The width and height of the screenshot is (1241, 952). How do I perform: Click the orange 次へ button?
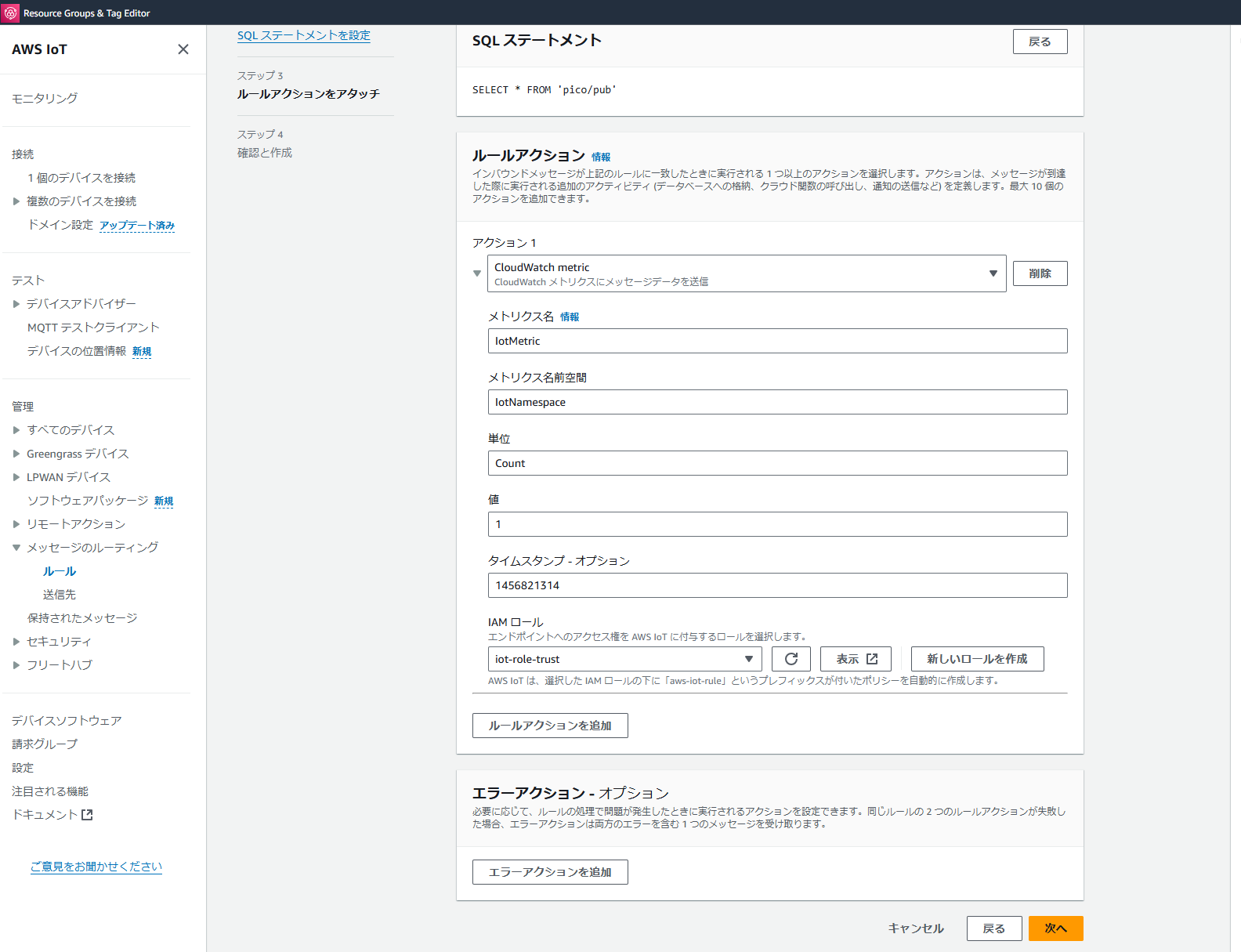pos(1055,928)
